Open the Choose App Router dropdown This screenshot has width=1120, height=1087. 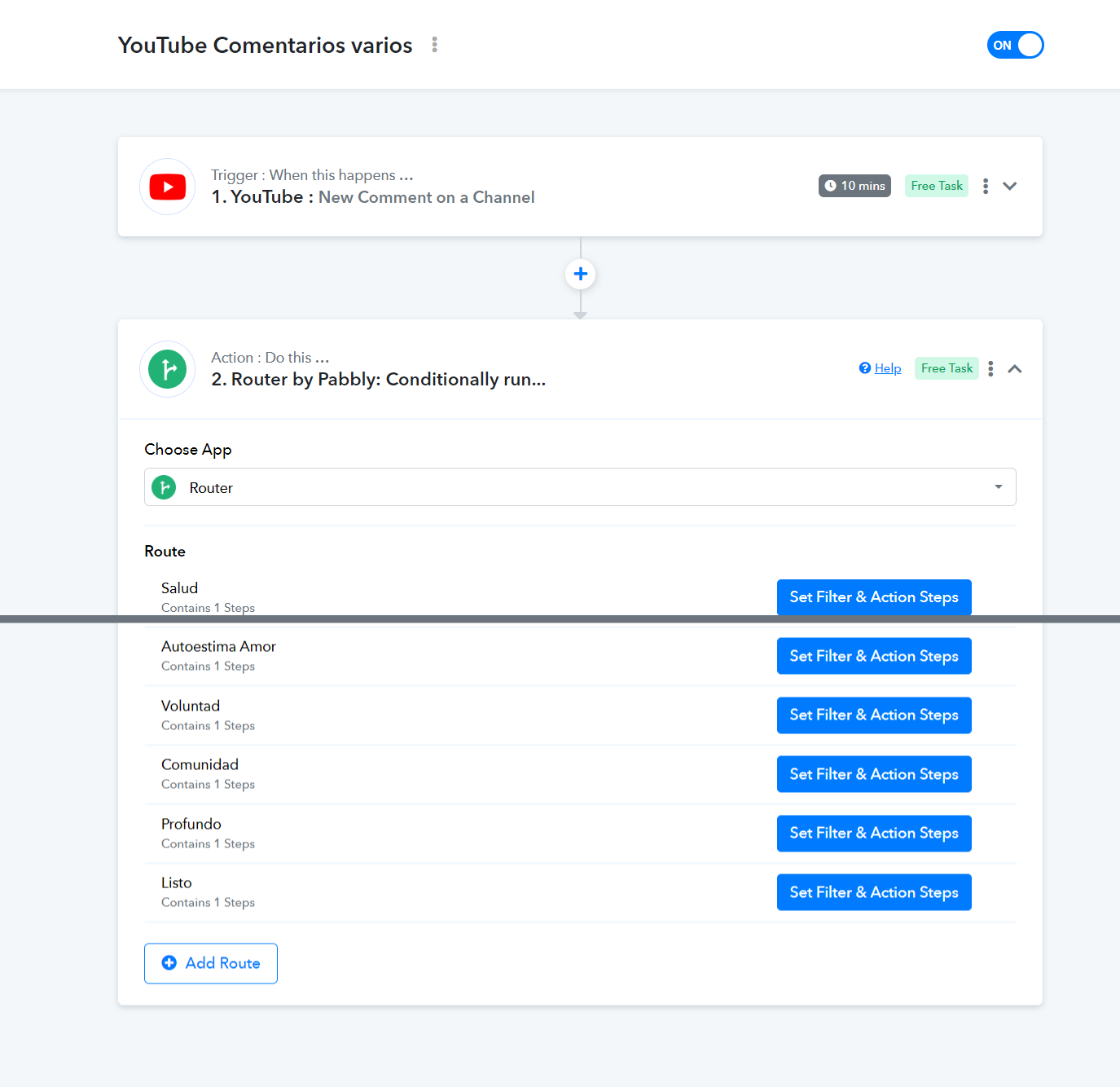(580, 487)
